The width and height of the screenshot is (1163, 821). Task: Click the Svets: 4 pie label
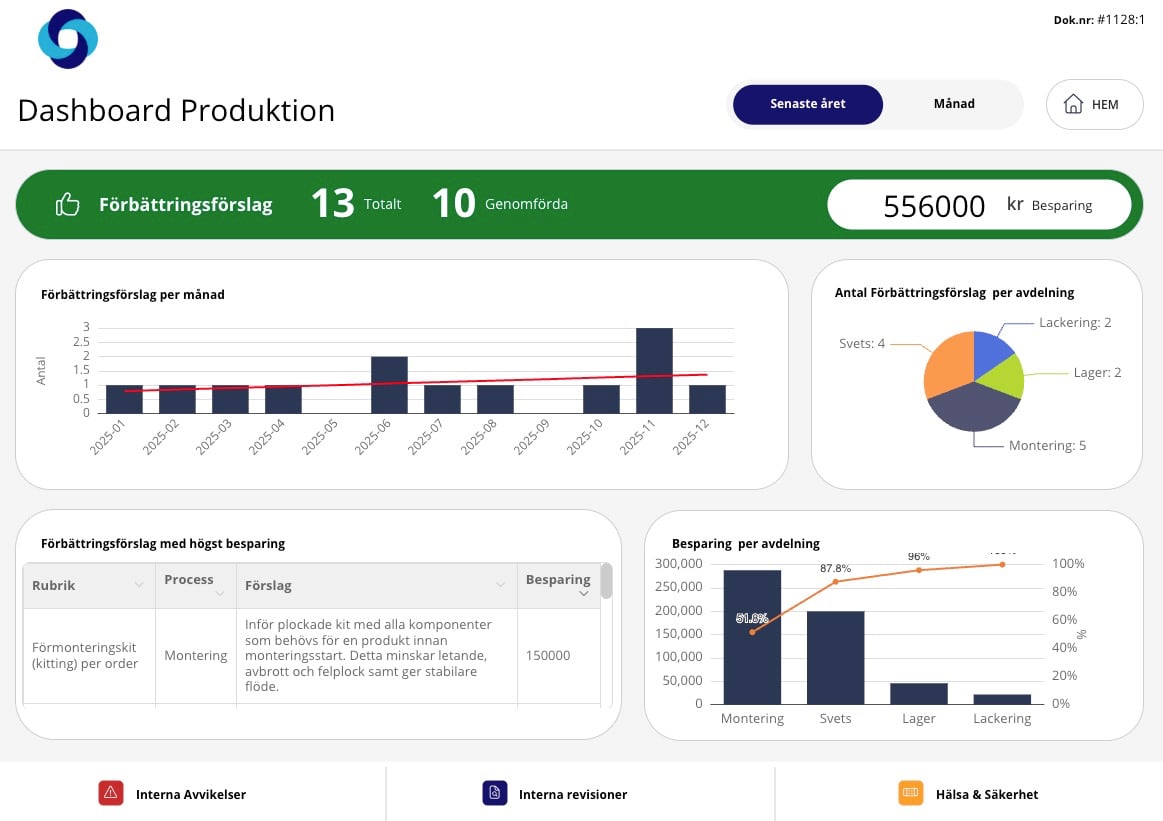[x=862, y=343]
